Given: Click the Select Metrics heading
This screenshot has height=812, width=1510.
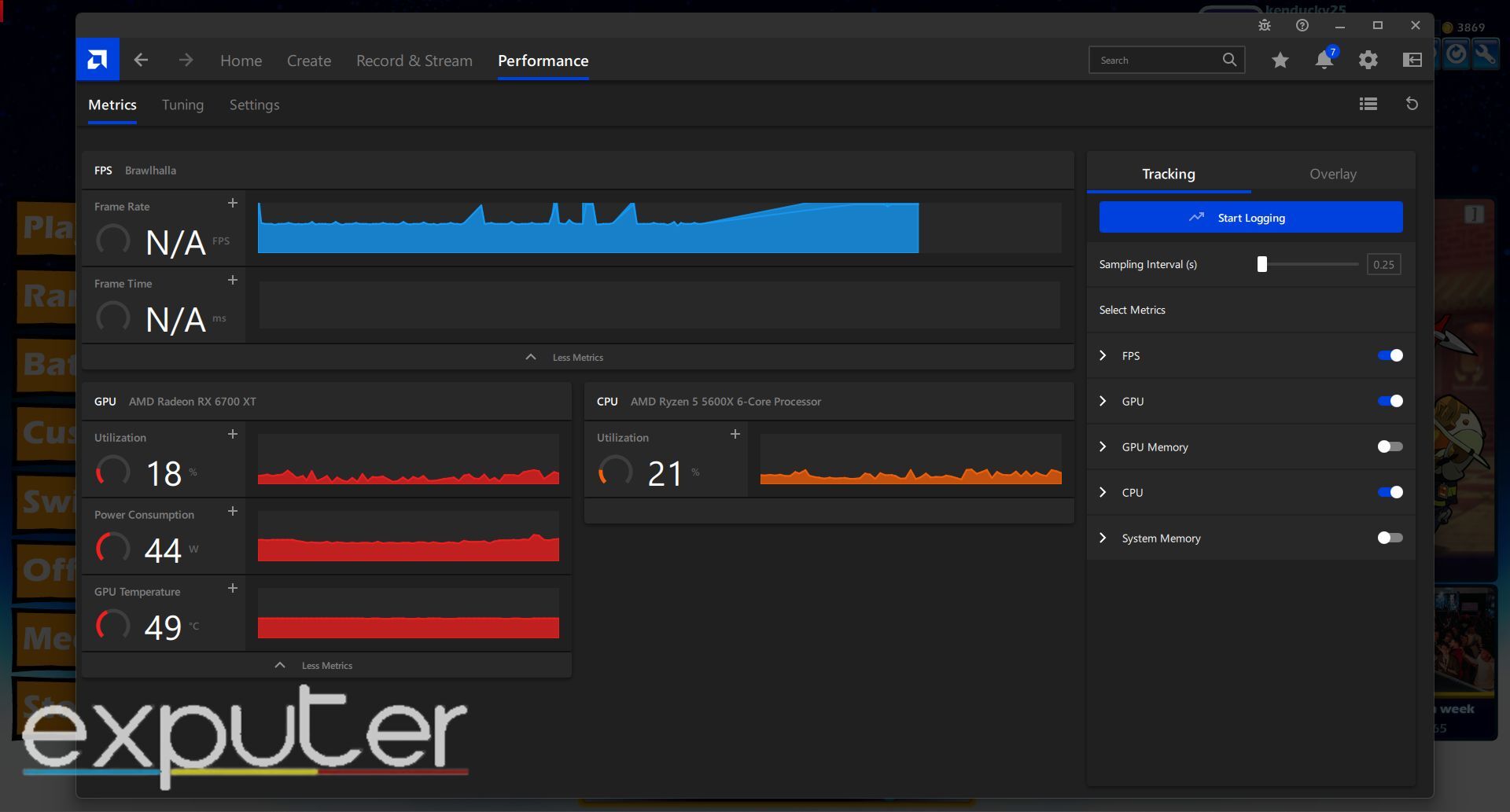Looking at the screenshot, I should point(1132,310).
